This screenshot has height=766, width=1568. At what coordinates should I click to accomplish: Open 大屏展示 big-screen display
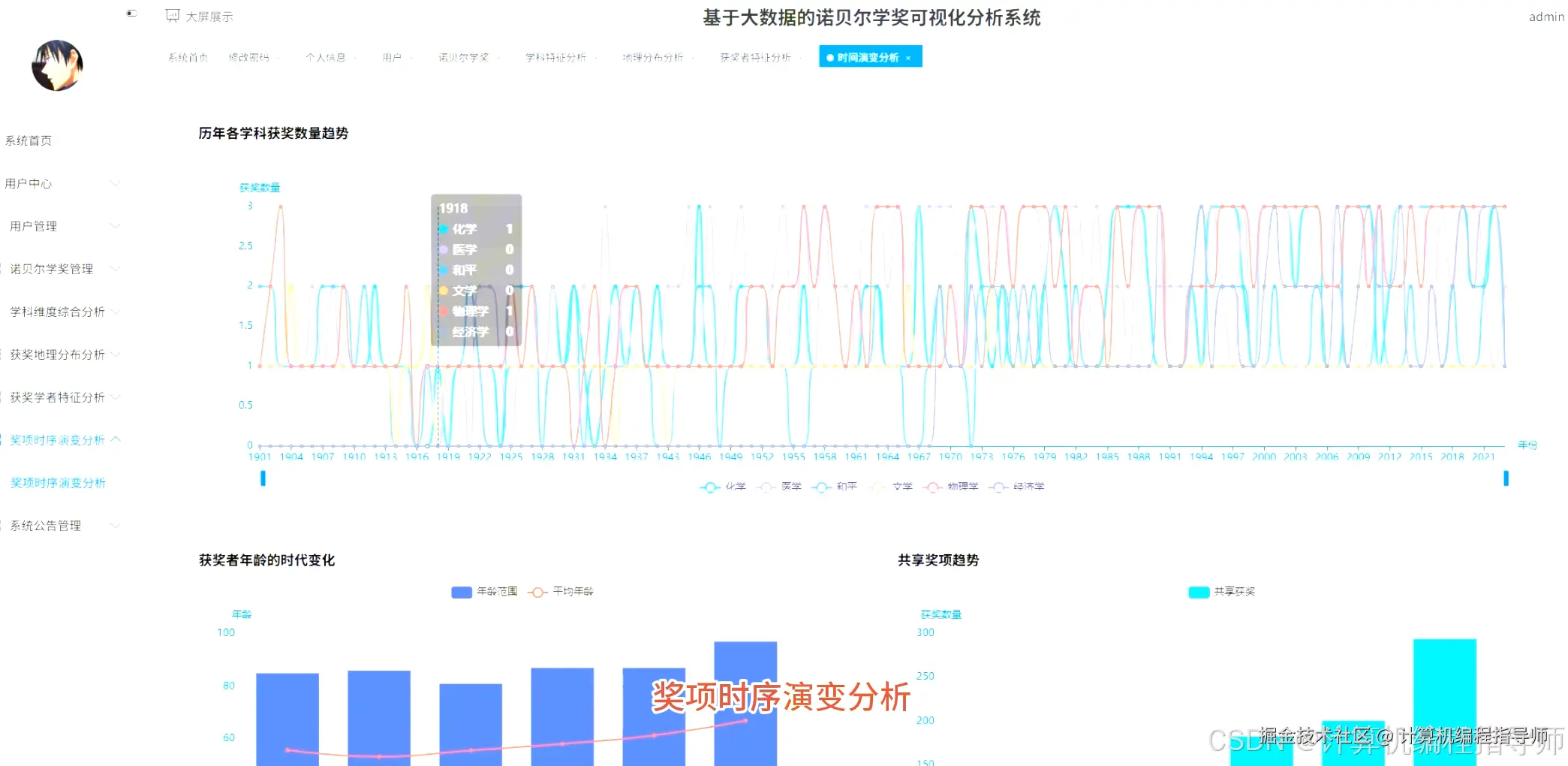(200, 17)
